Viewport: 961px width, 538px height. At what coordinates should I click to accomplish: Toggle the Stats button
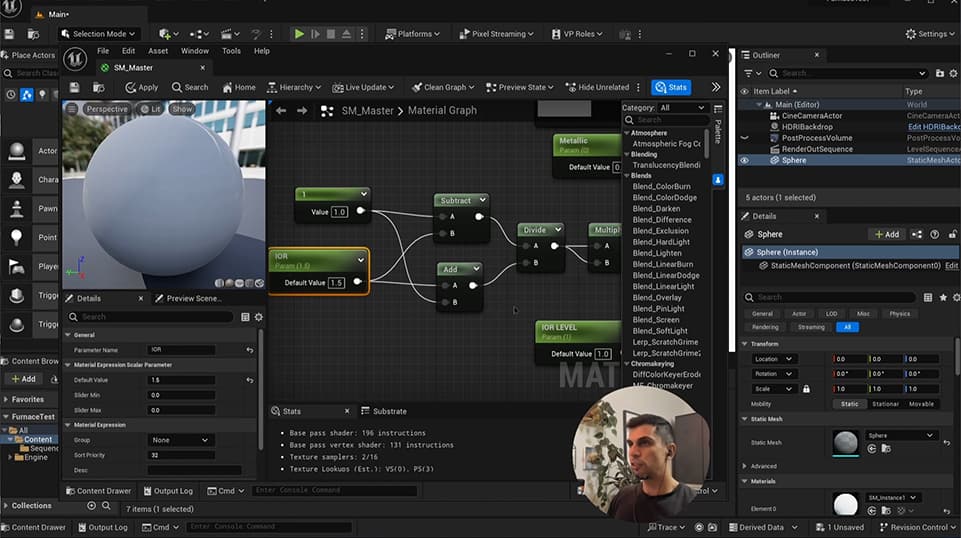[x=671, y=87]
